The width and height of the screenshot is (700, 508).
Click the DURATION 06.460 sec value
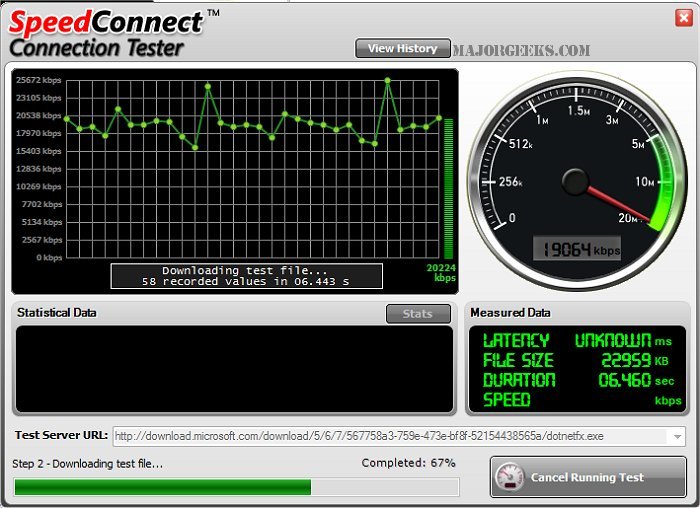[x=636, y=380]
